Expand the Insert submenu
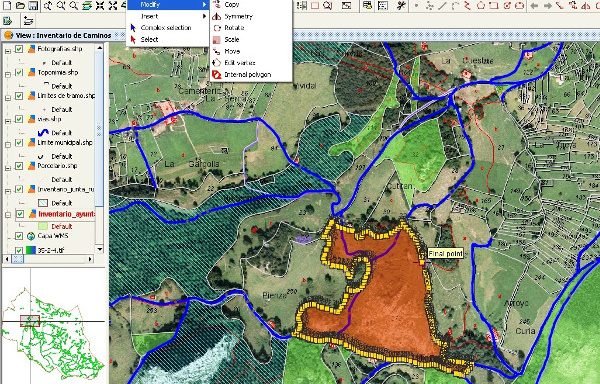The height and width of the screenshot is (384, 600). pyautogui.click(x=168, y=16)
